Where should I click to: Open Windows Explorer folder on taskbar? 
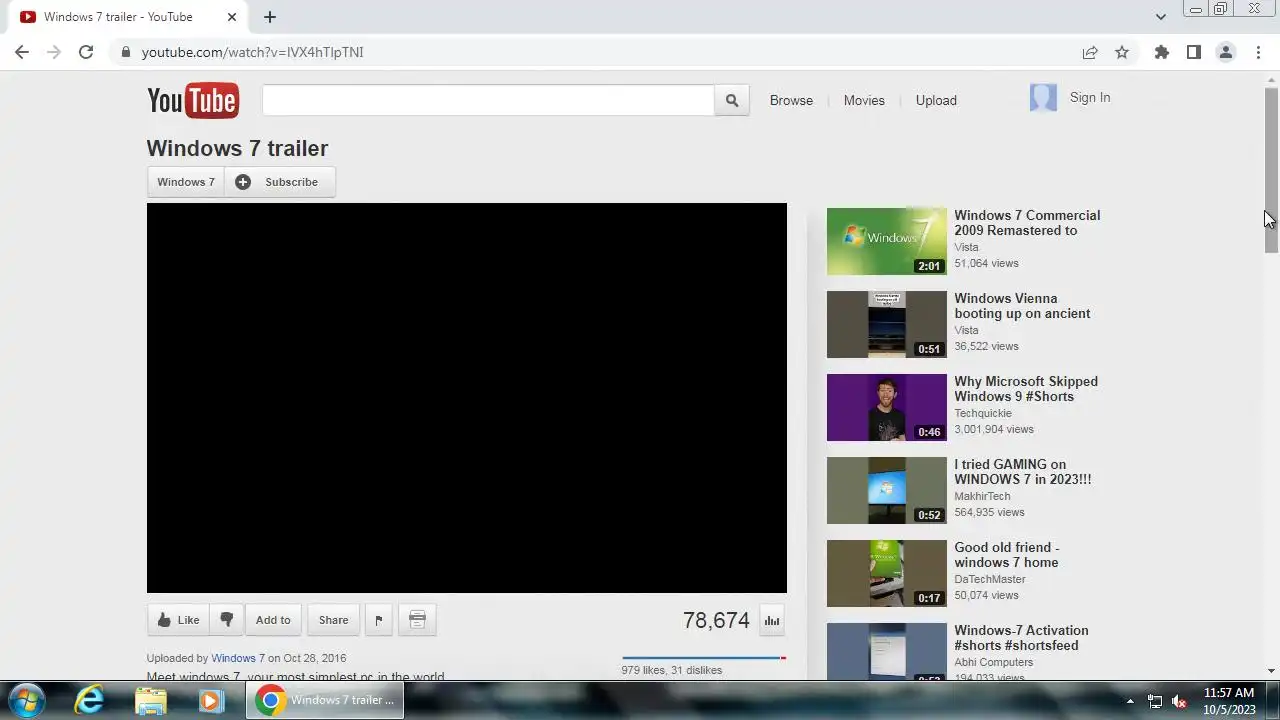tap(150, 700)
